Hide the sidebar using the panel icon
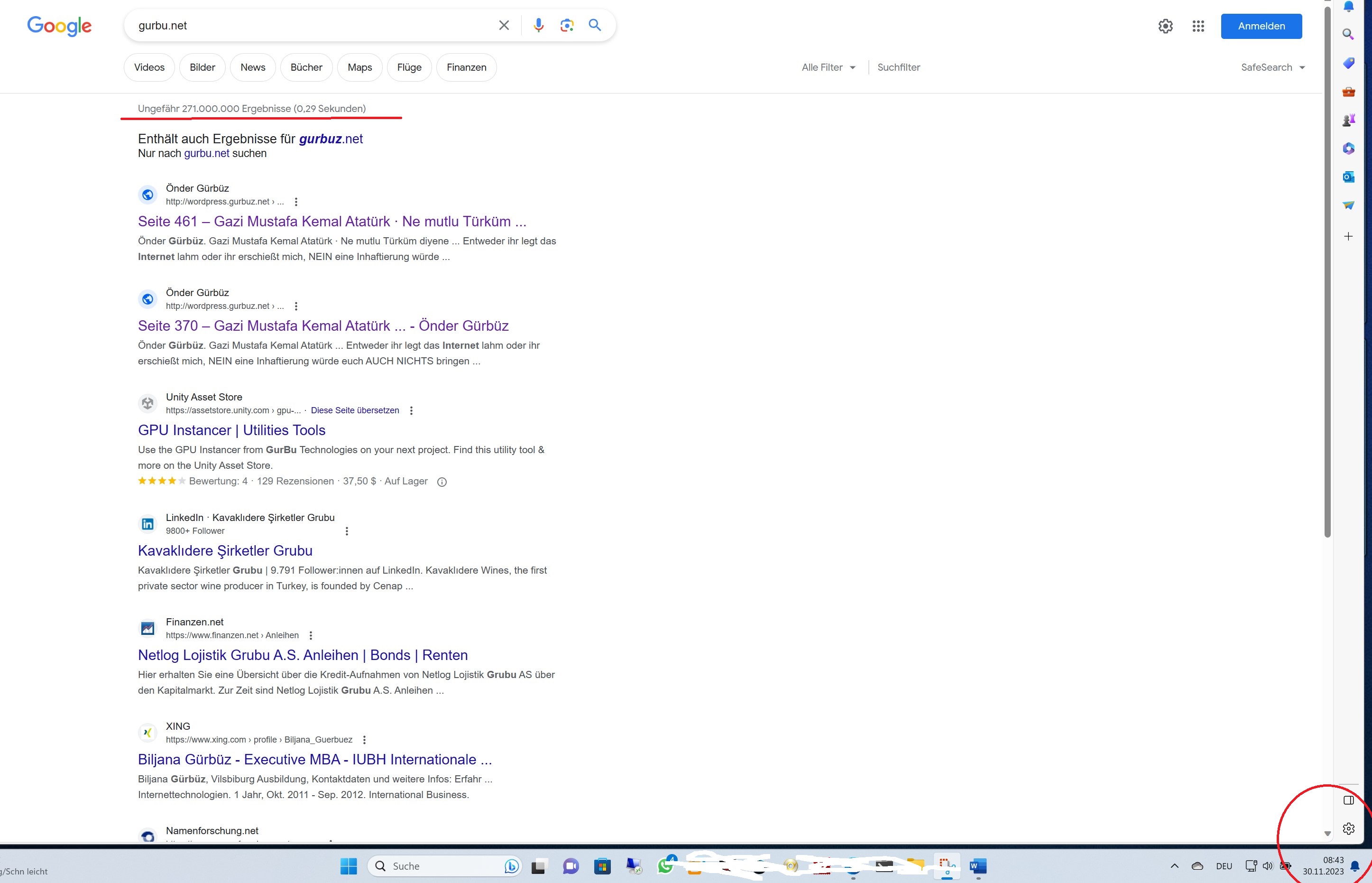1372x883 pixels. click(1348, 800)
